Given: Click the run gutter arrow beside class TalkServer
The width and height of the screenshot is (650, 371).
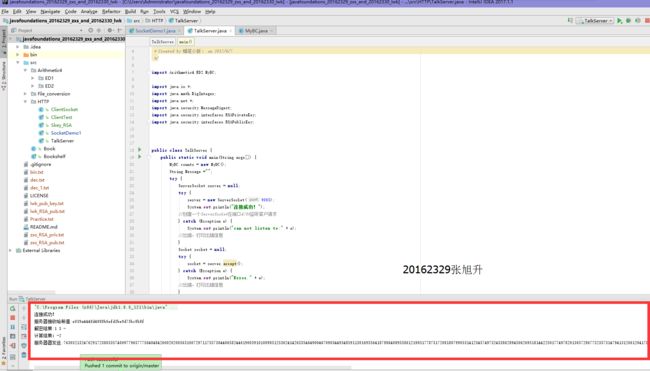Looking at the screenshot, I should 140,150.
